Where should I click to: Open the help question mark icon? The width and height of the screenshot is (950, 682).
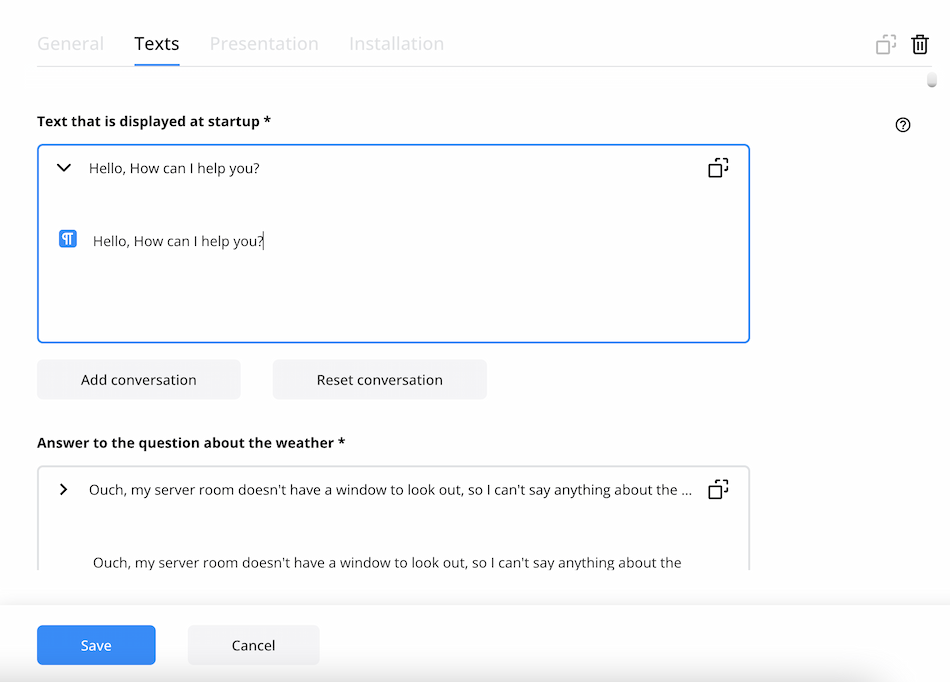tap(903, 124)
